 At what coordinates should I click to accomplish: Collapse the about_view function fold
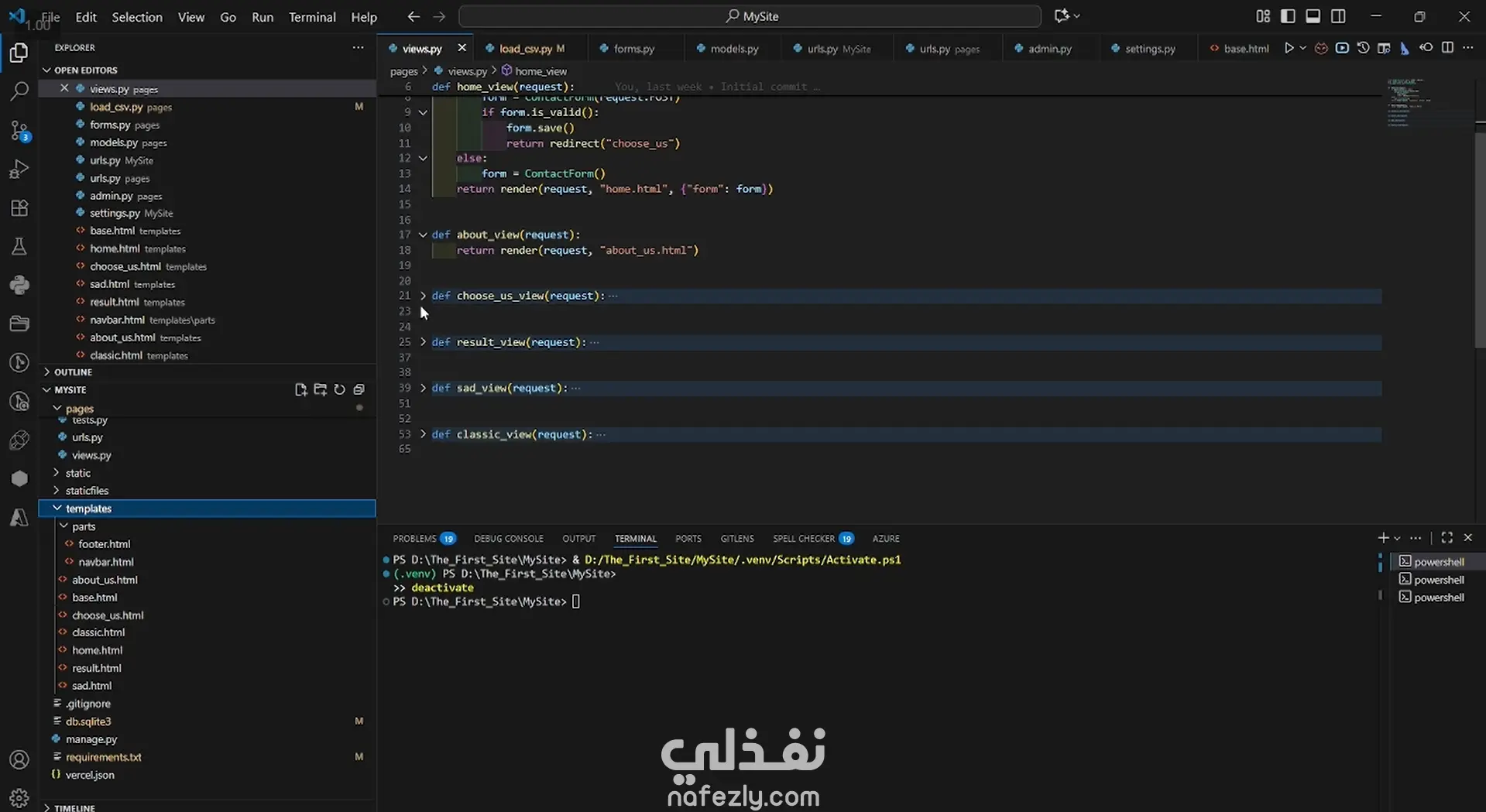(x=423, y=235)
